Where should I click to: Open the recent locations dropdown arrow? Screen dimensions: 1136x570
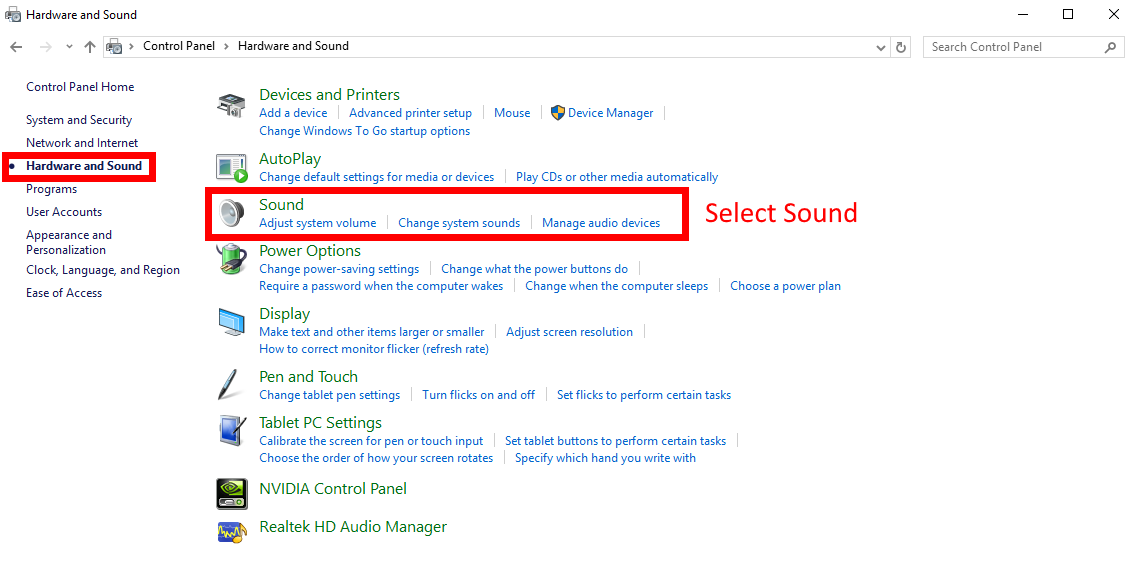(x=69, y=47)
